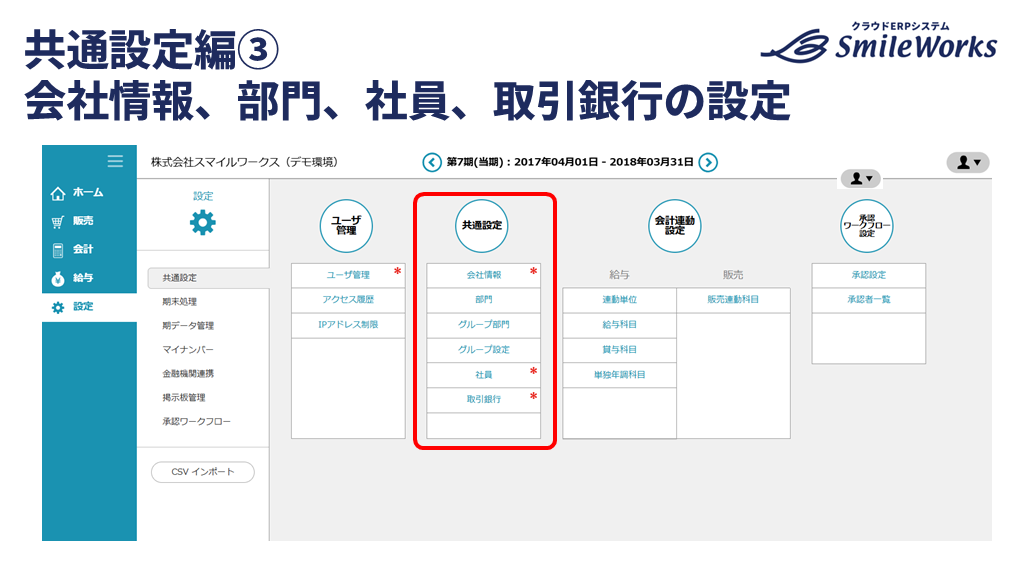Open the IPアドレス制限 link
Viewport: 1024px width, 576px height.
(x=348, y=325)
